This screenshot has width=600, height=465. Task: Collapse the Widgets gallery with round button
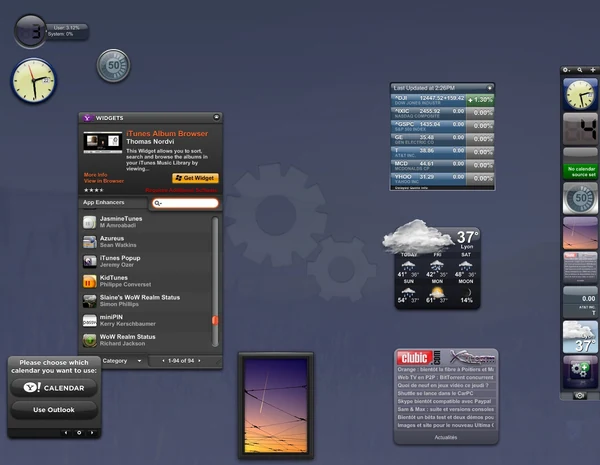click(x=216, y=117)
